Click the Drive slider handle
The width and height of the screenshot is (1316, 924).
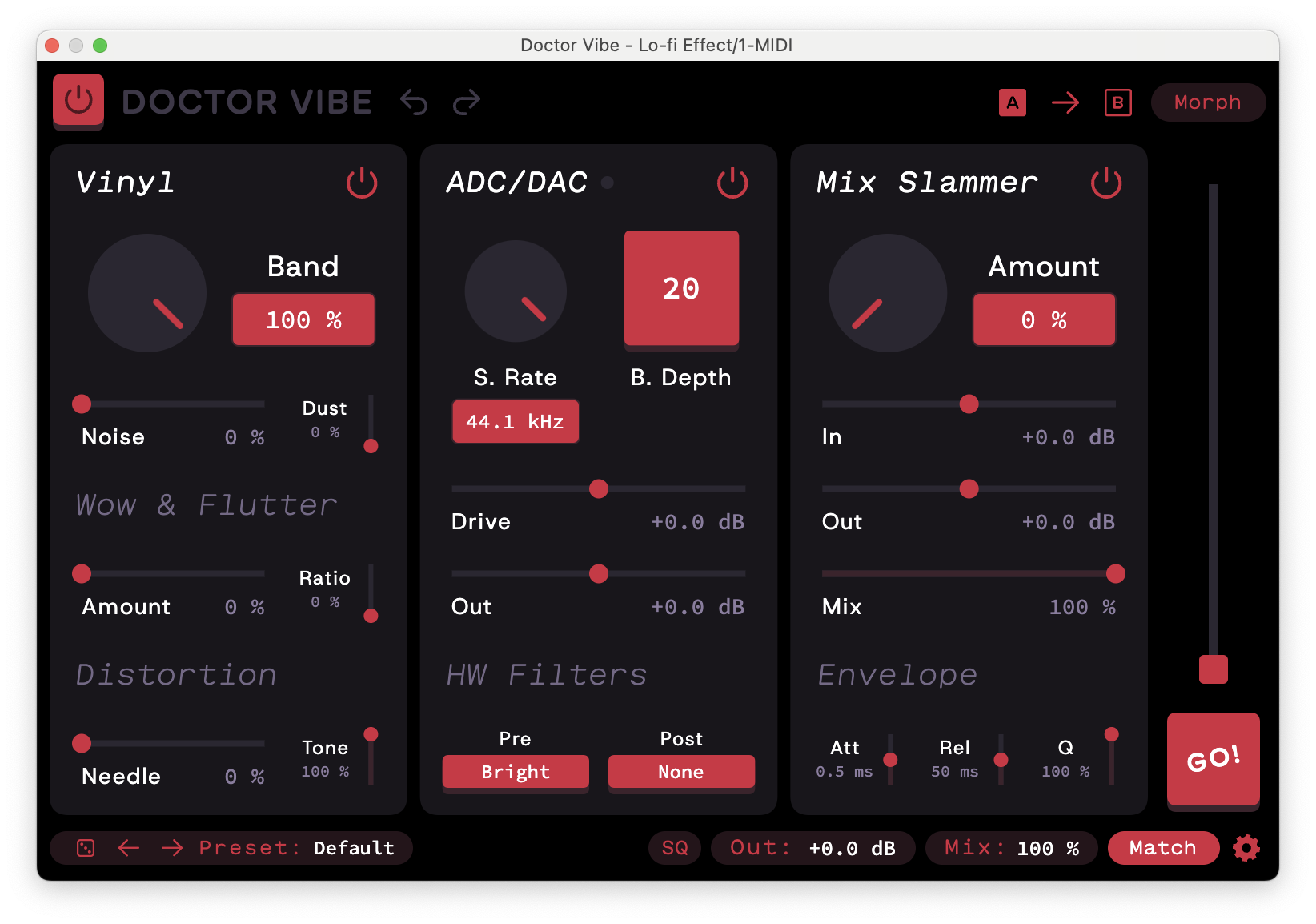click(599, 489)
